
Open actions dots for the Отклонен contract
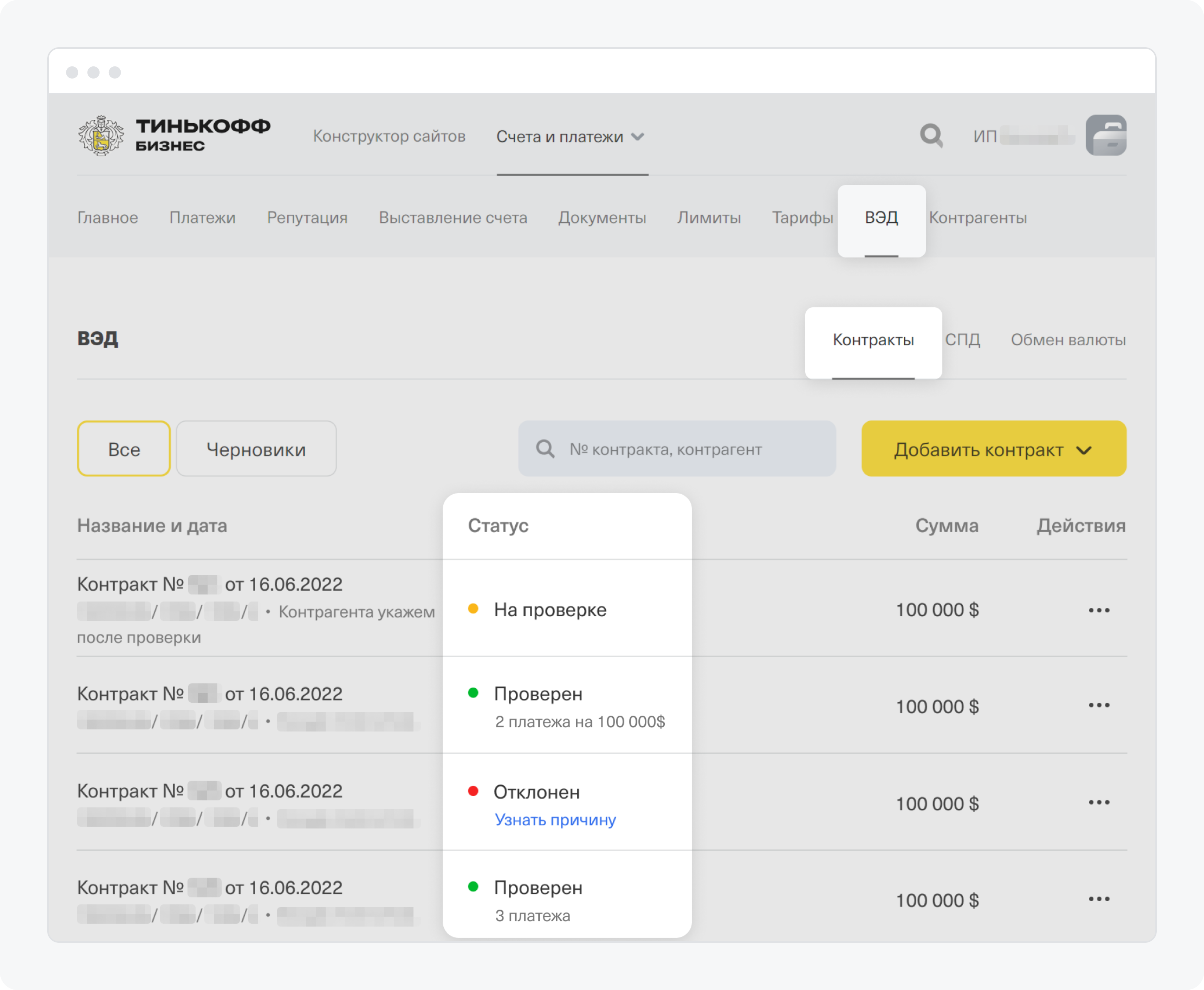[1099, 802]
